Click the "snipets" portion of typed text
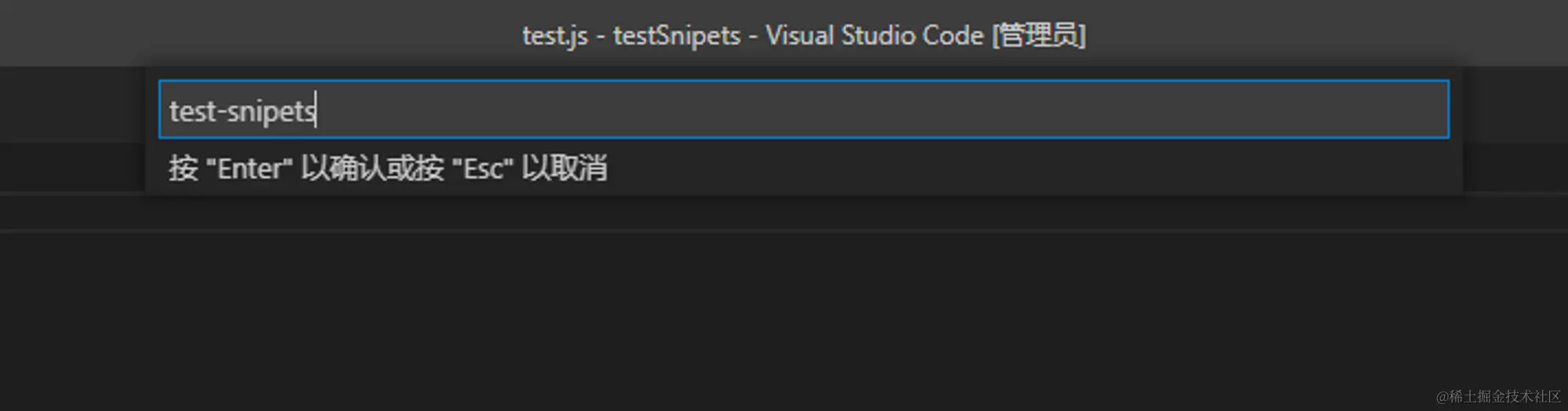The image size is (1568, 411). tap(271, 111)
